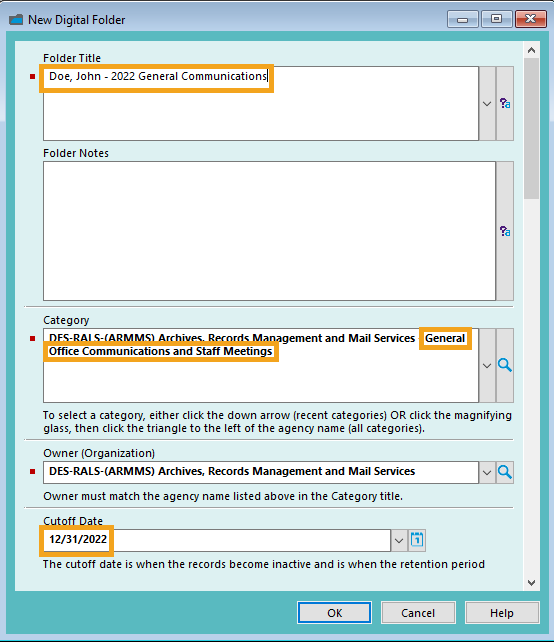Click the spell-check icon beside Folder Notes

click(505, 231)
